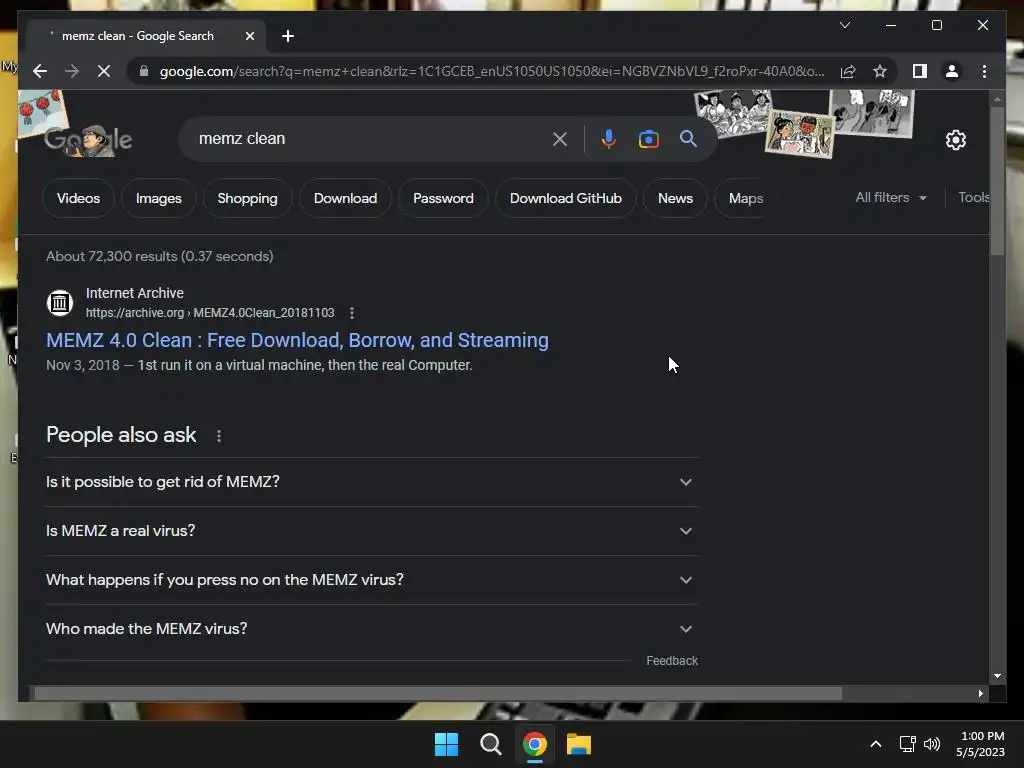Close the memz clean Google Search tab
Viewport: 1024px width, 768px height.
(249, 36)
